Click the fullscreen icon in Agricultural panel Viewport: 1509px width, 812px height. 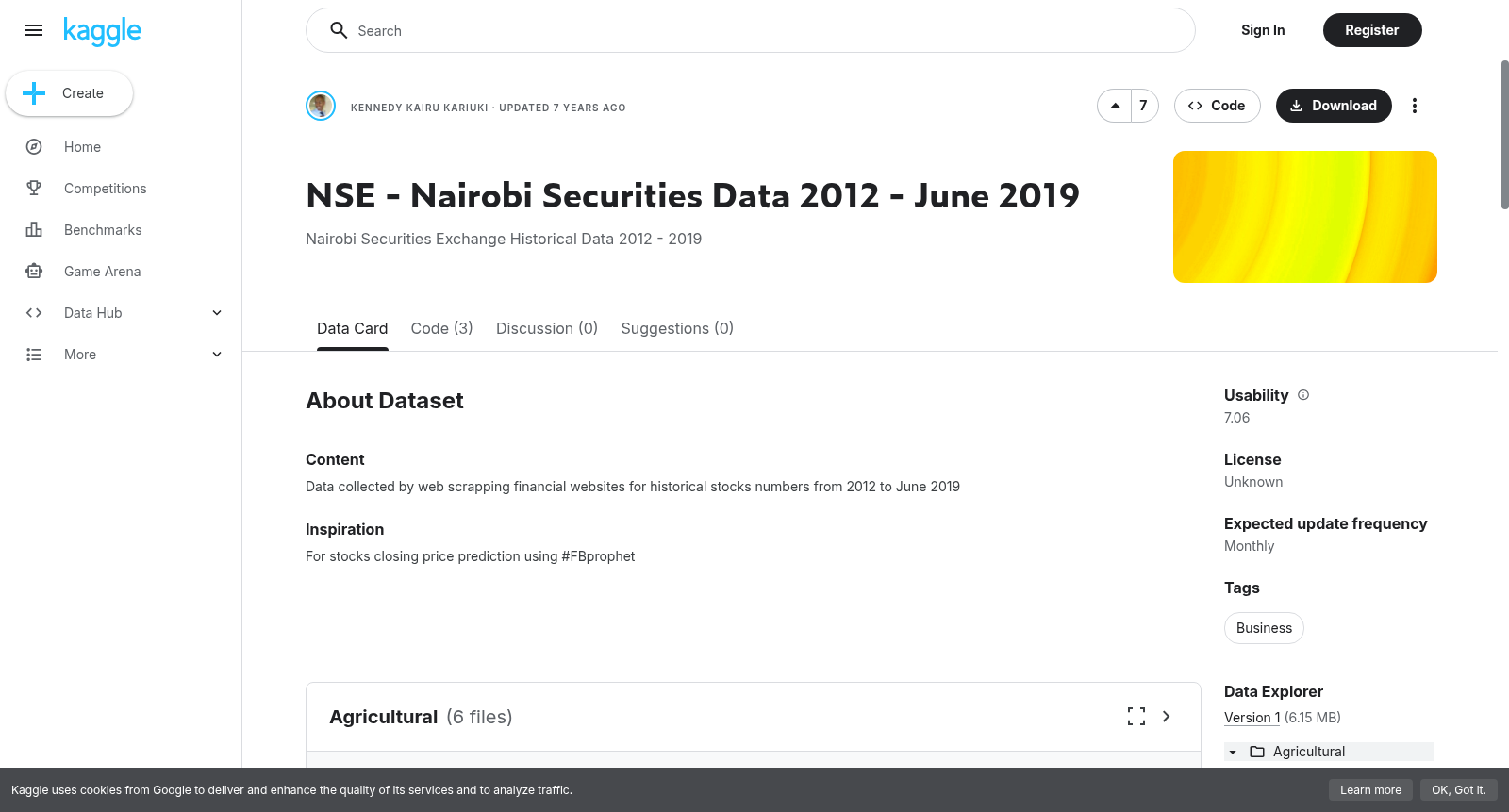pyautogui.click(x=1136, y=717)
